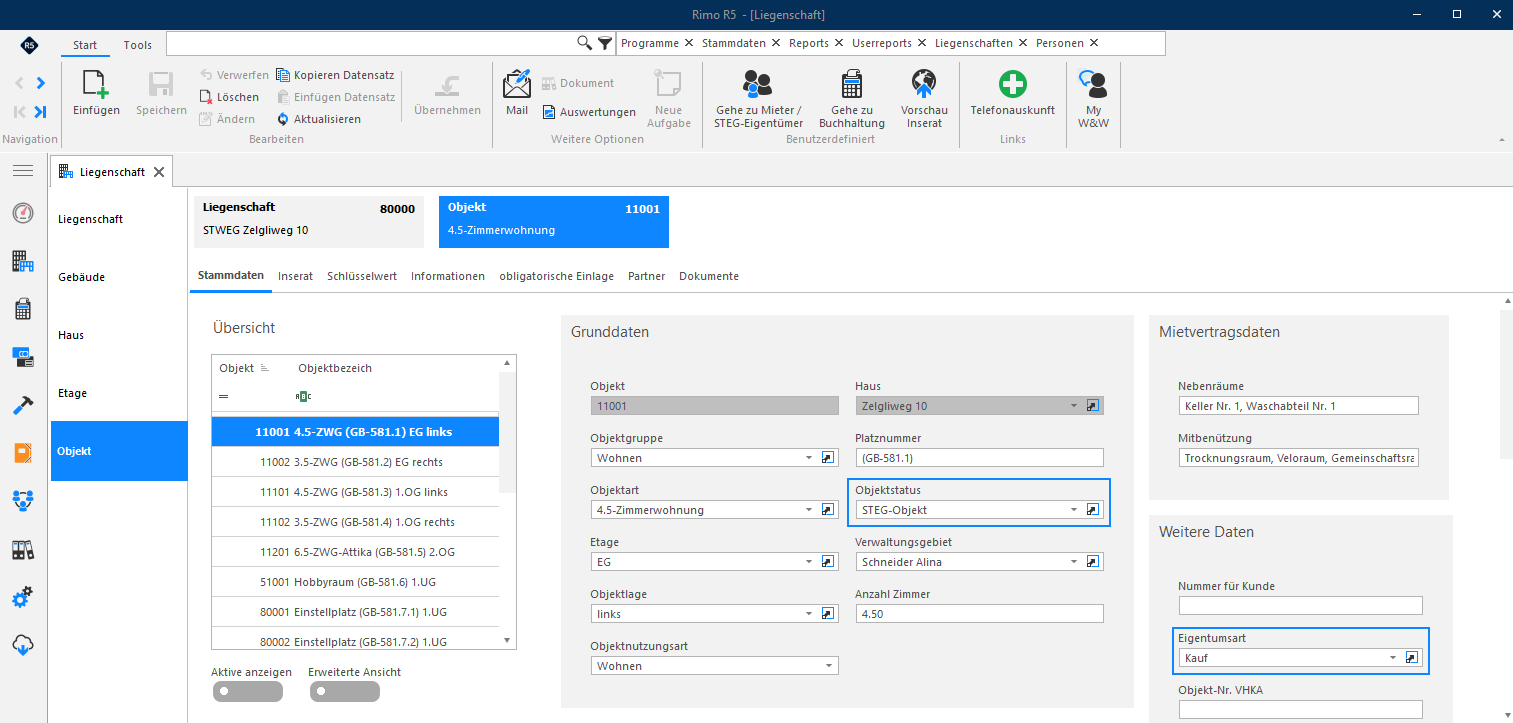Expand the Eigentumsart dropdown

click(1393, 658)
